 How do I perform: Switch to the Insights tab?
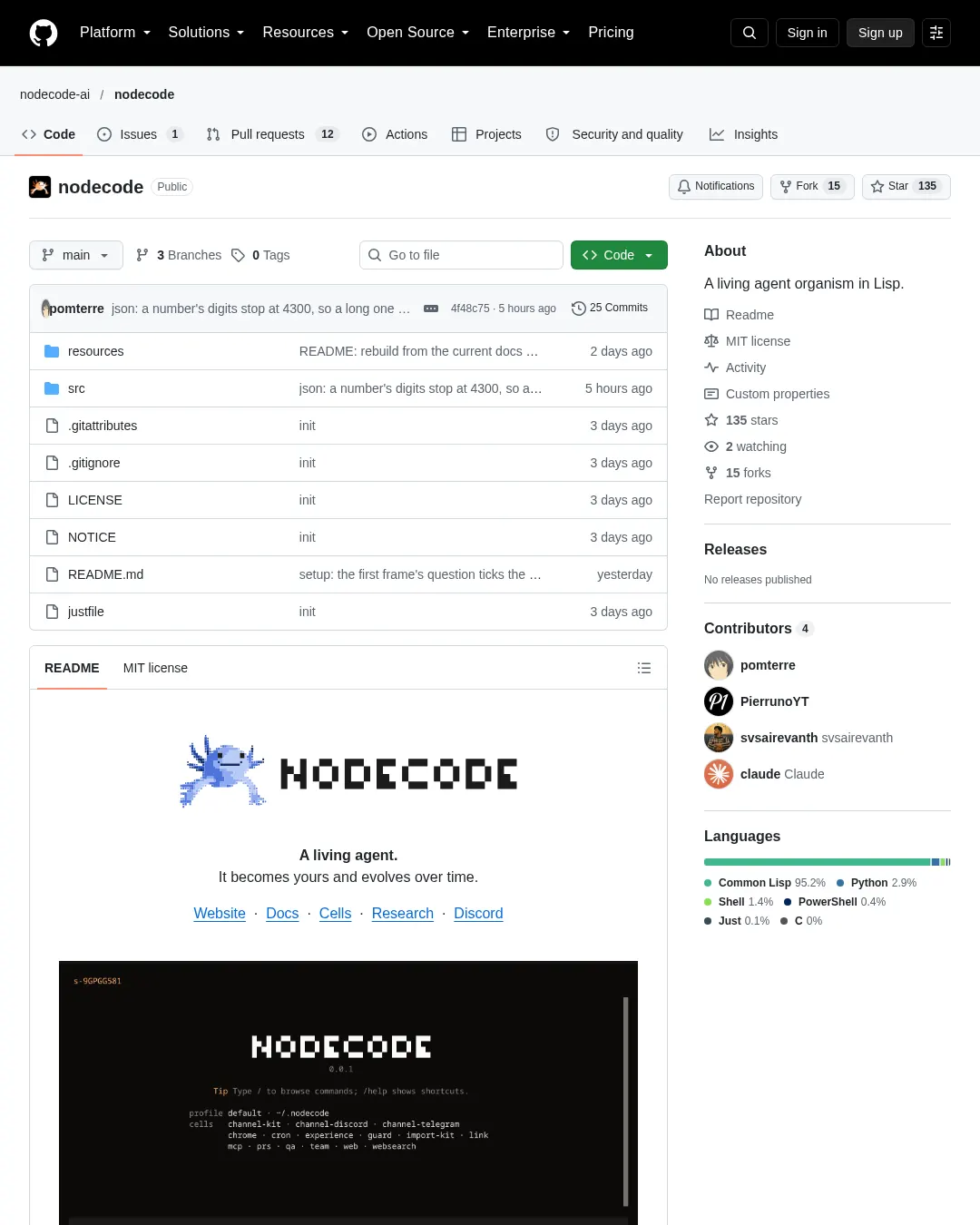click(743, 134)
